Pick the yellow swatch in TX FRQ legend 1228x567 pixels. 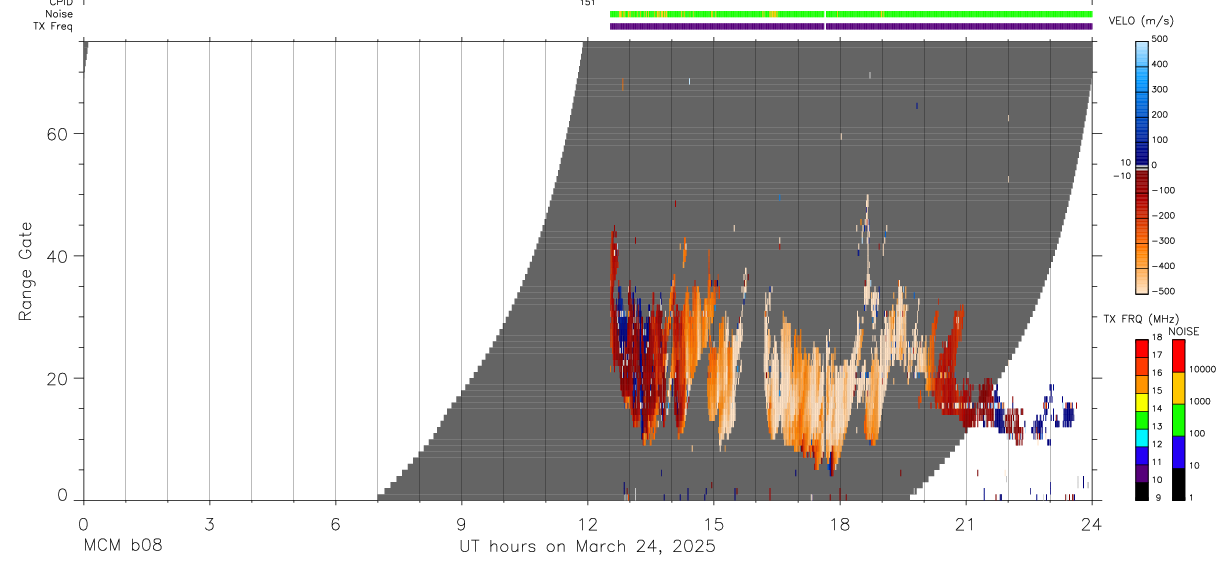[x=1142, y=400]
